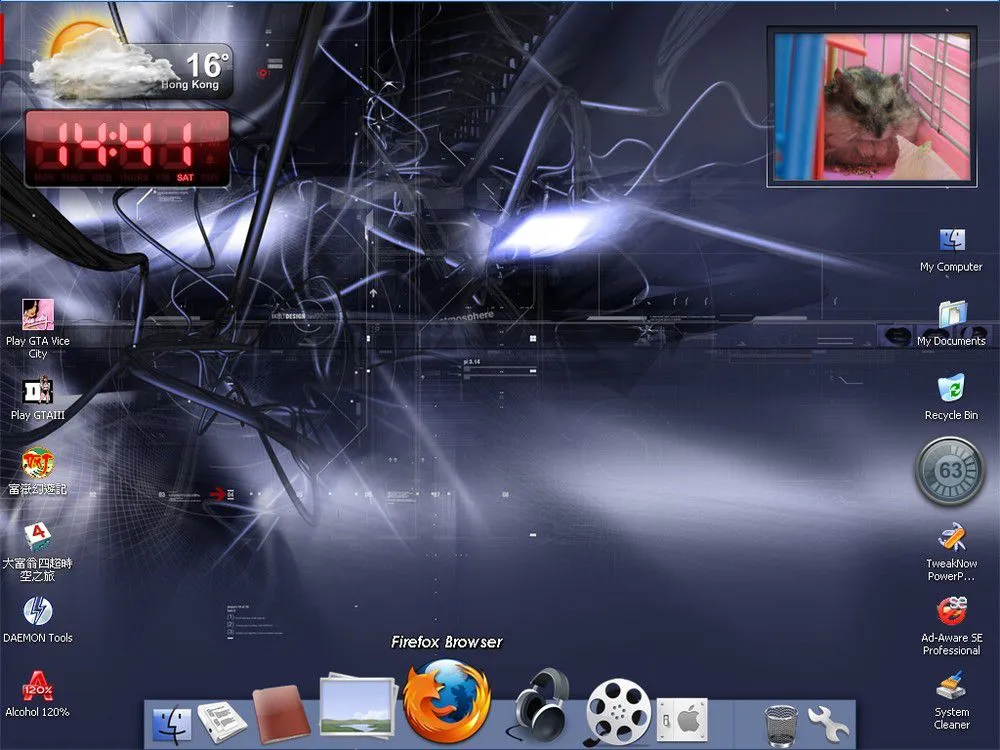Open the Recycle Bin on desktop
This screenshot has height=750, width=1000.
(951, 390)
